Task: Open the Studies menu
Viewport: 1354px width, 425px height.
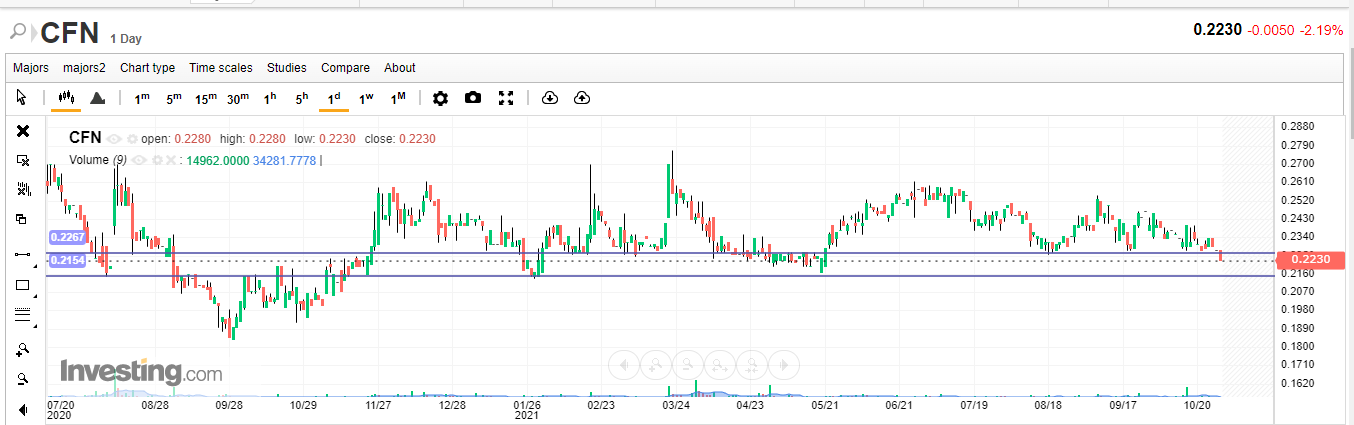Action: click(286, 68)
